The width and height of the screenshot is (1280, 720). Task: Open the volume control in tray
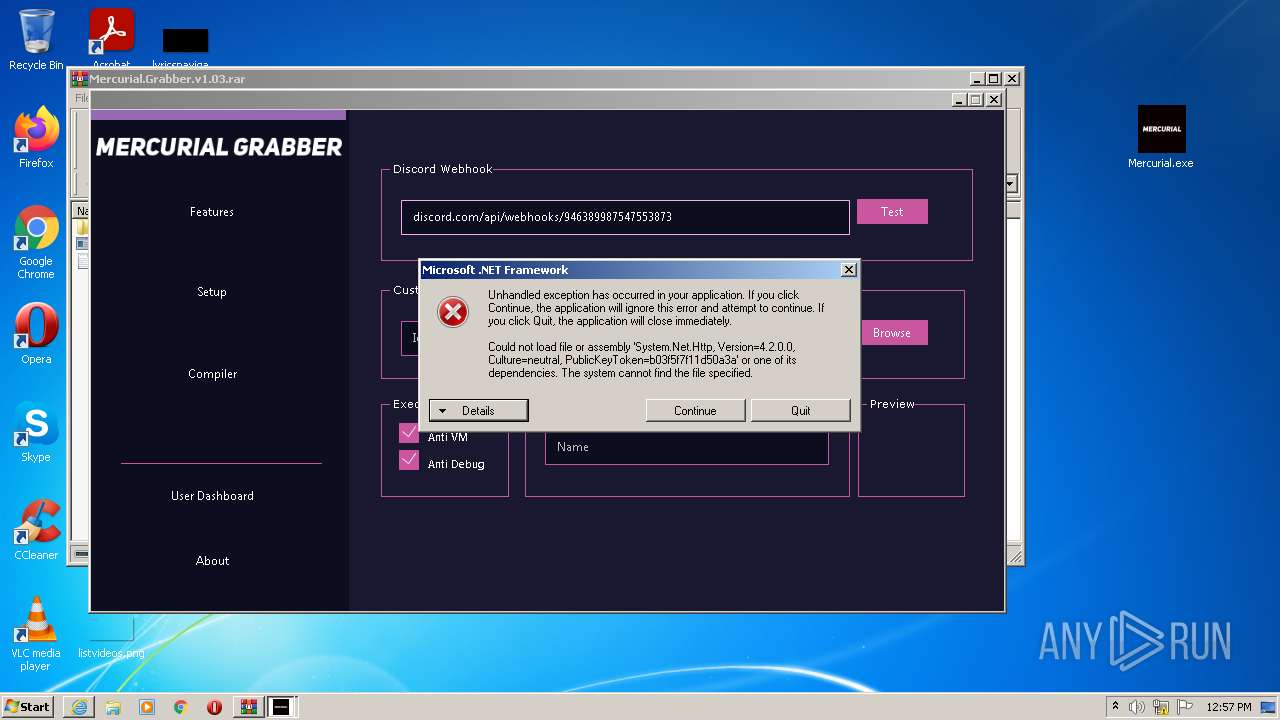(x=1137, y=707)
